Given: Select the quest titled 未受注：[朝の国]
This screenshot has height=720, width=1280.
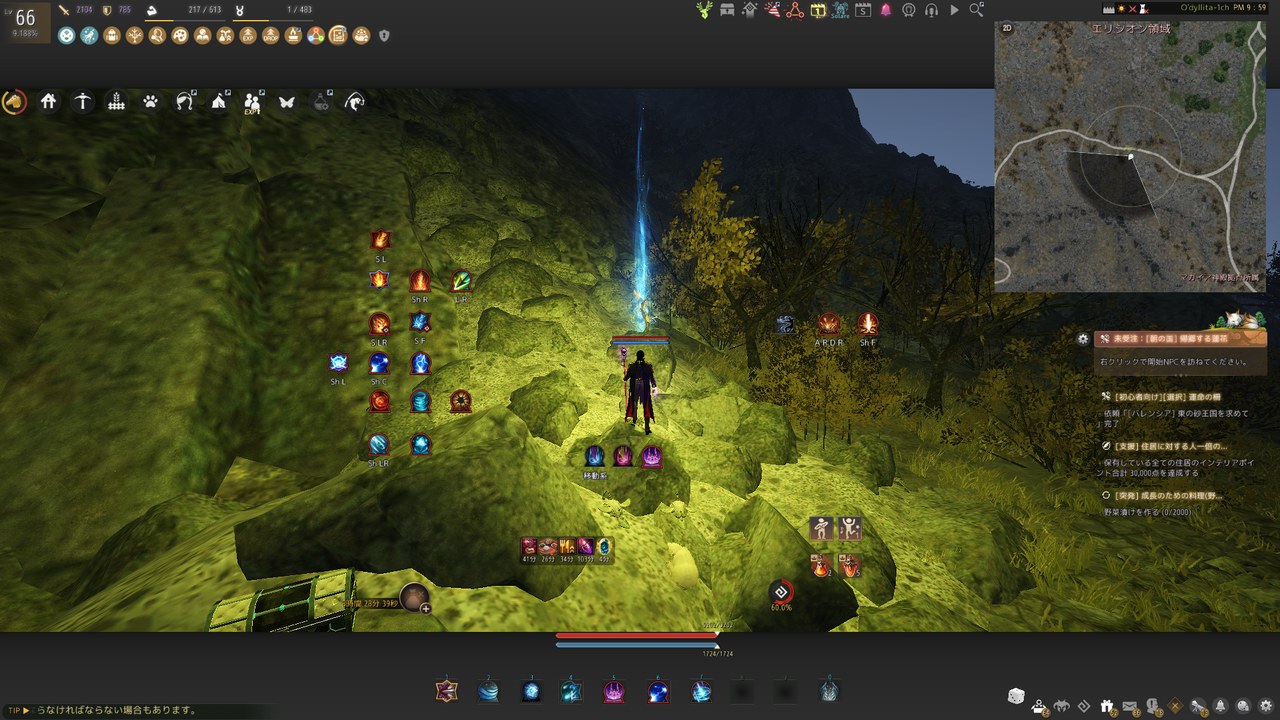Looking at the screenshot, I should pos(1180,340).
